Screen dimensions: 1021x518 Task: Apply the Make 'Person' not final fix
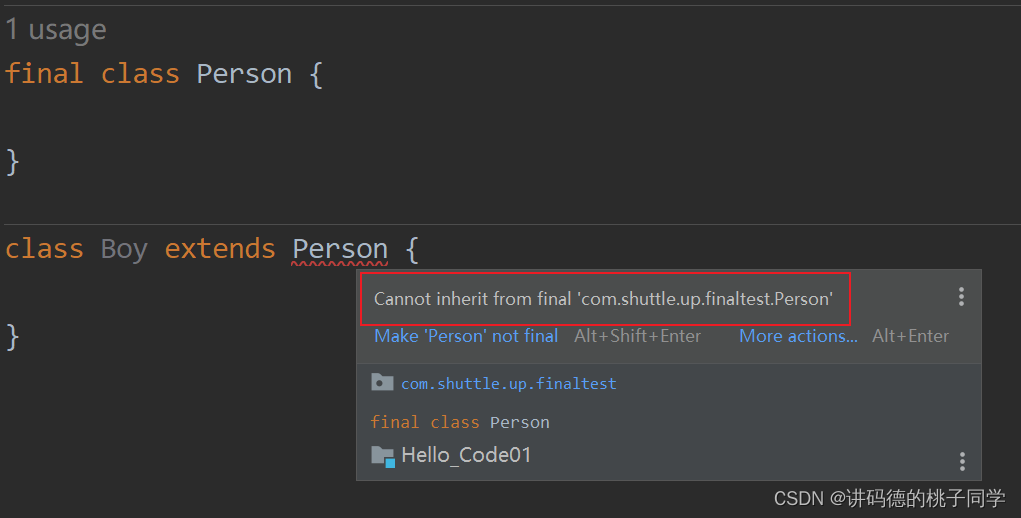pyautogui.click(x=465, y=336)
